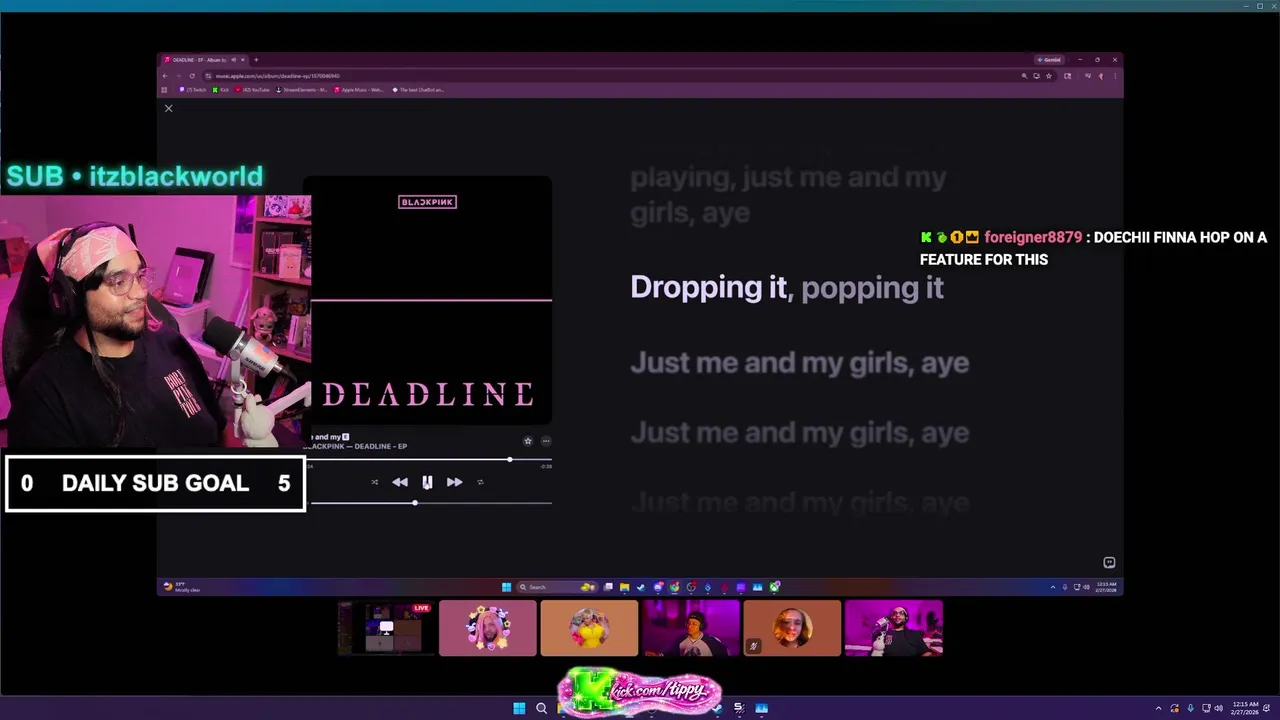Jump to lyric "playing, just me and my girls, aye"

788,195
